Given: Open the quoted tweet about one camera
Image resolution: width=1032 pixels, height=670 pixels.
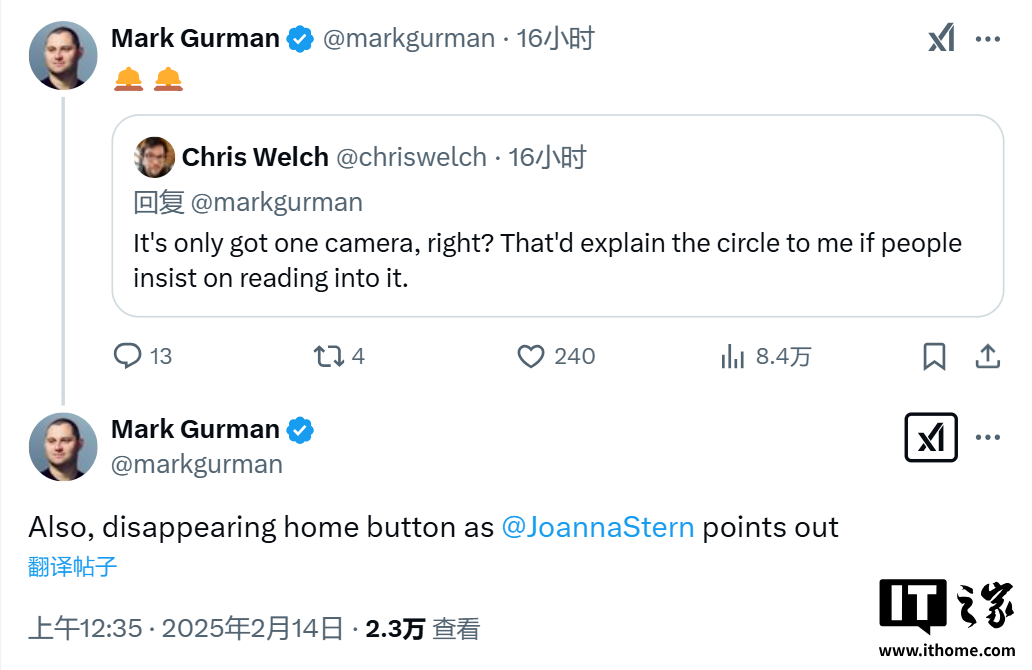Looking at the screenshot, I should pos(557,259).
